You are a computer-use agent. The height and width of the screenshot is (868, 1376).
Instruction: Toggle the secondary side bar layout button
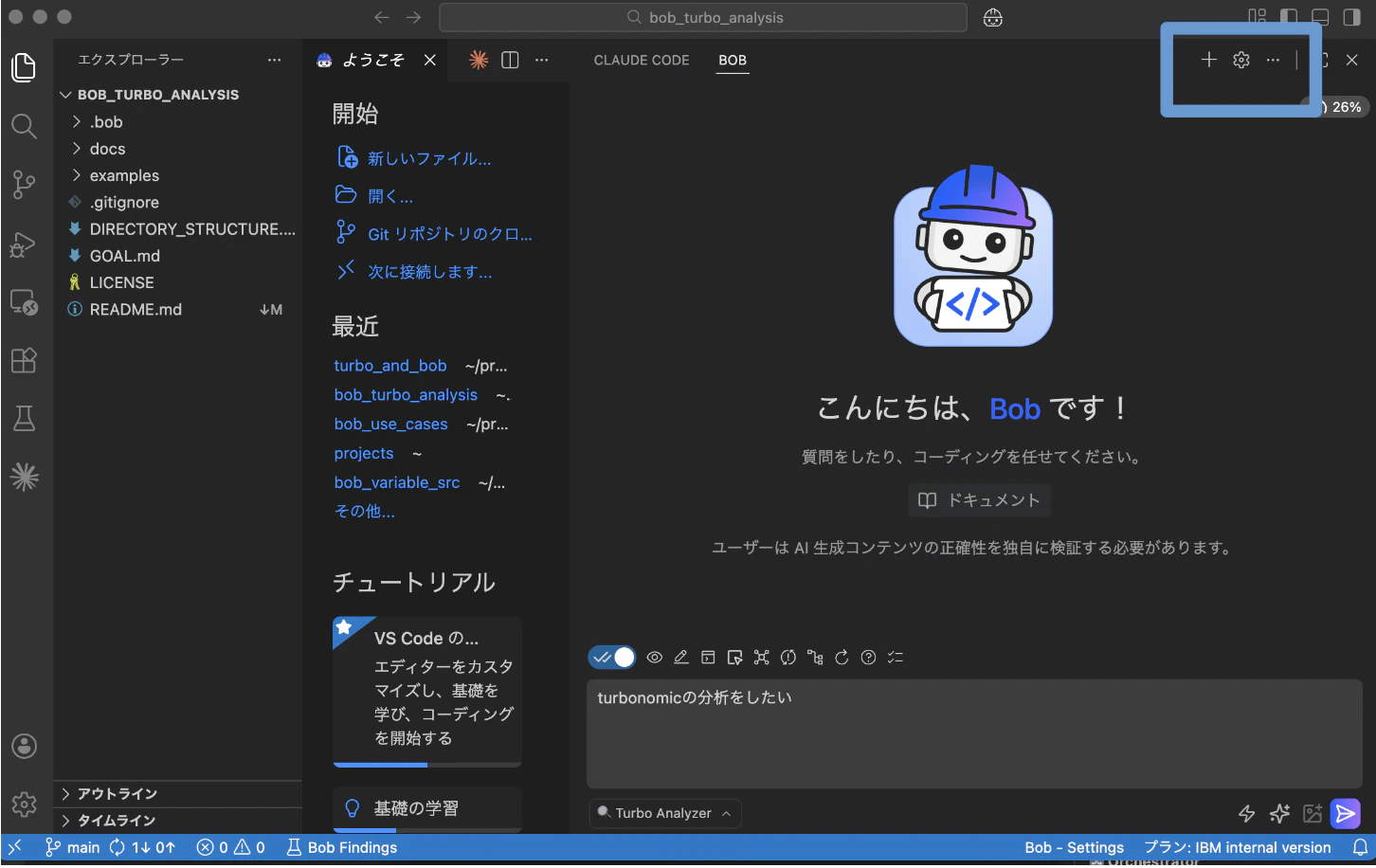click(1352, 17)
